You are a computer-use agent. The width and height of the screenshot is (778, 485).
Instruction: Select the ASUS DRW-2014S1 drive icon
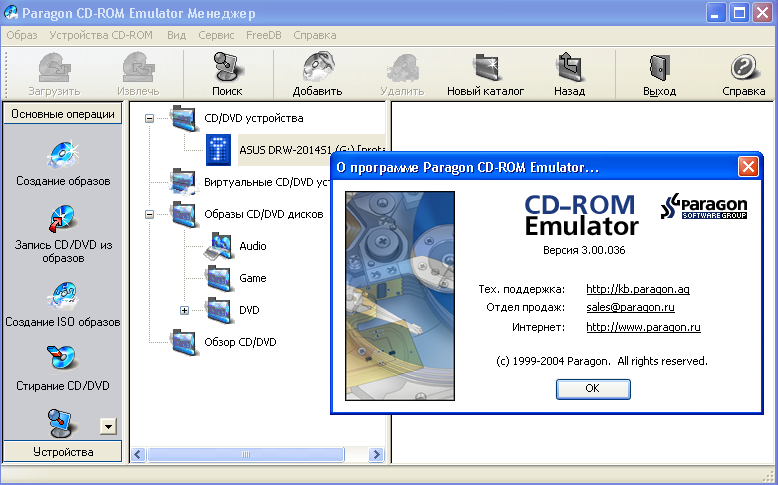[218, 149]
